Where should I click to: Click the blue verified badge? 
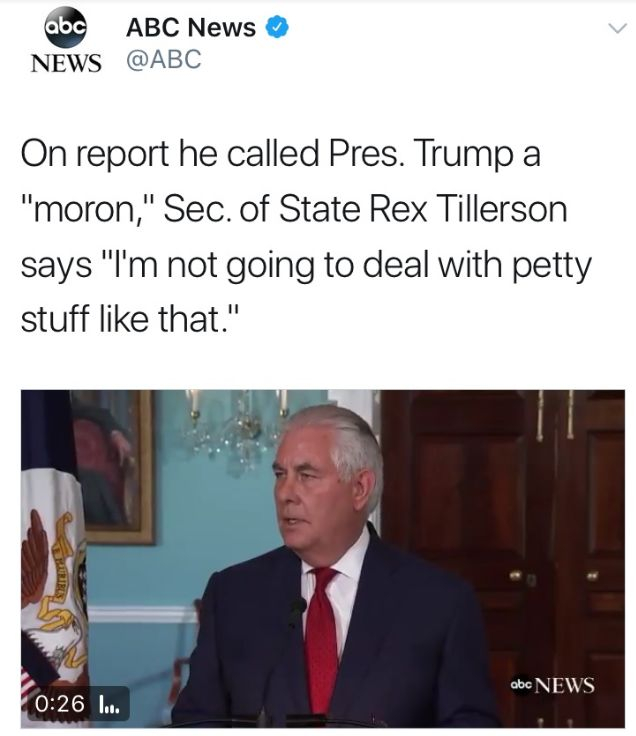click(x=277, y=27)
